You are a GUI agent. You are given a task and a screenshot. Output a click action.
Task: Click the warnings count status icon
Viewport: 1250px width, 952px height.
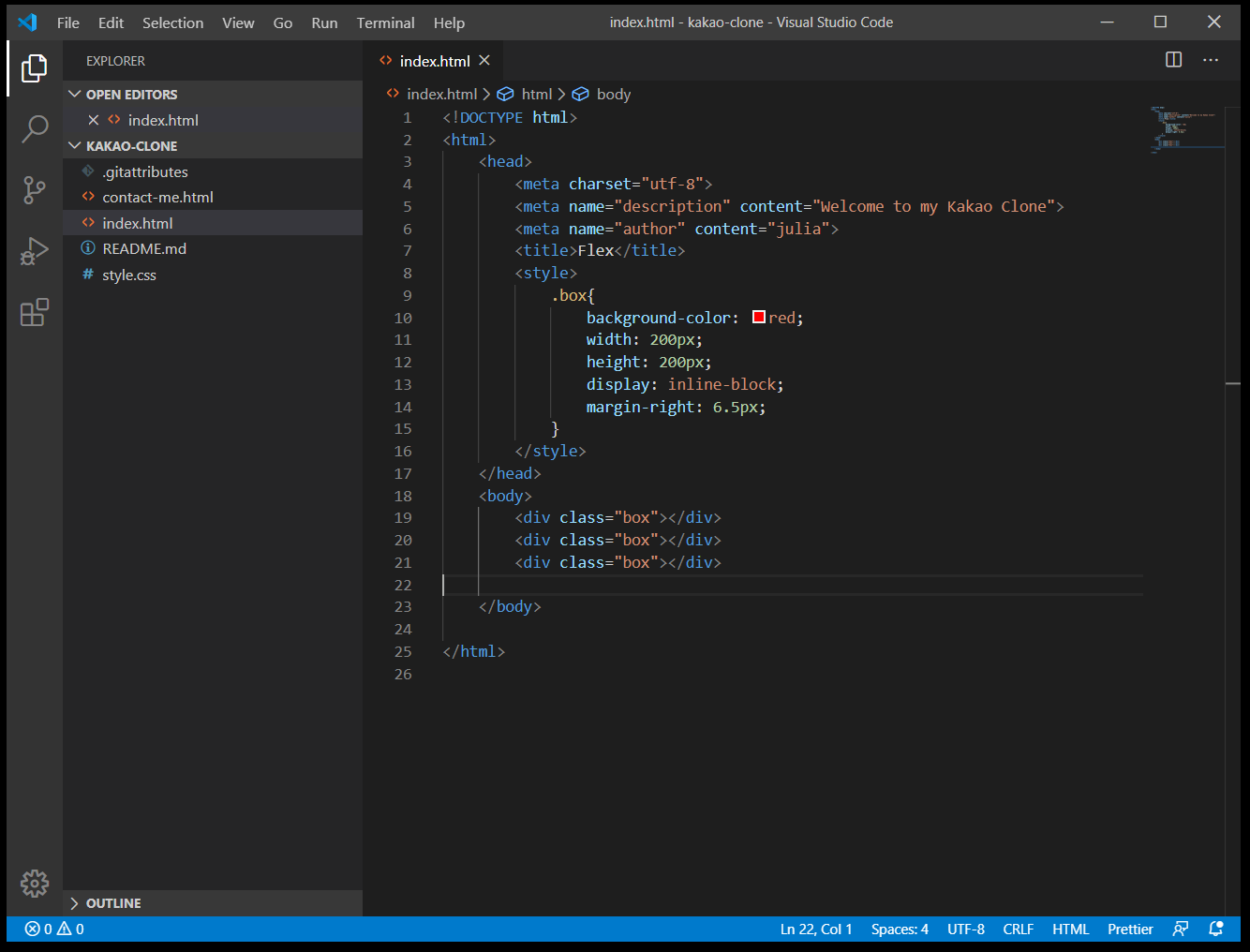click(70, 929)
